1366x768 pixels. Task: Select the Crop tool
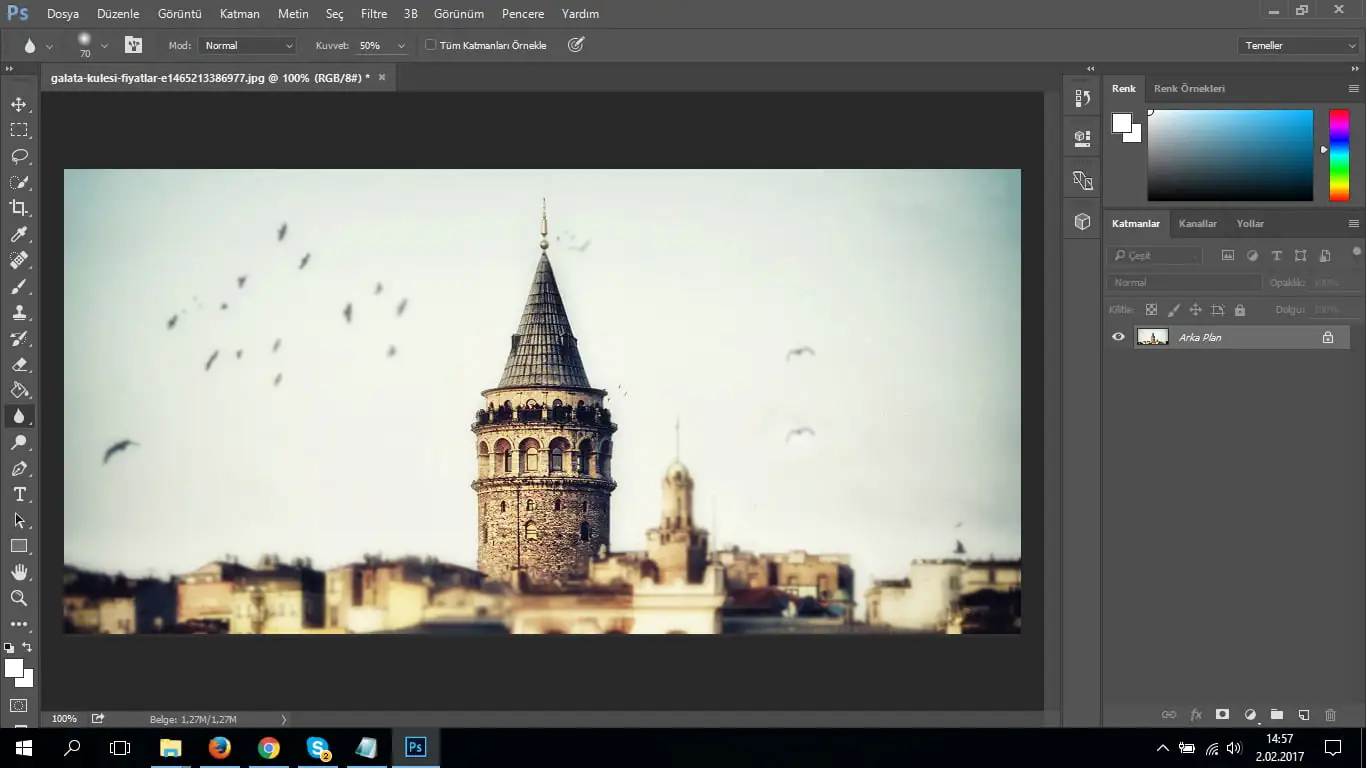click(x=19, y=207)
